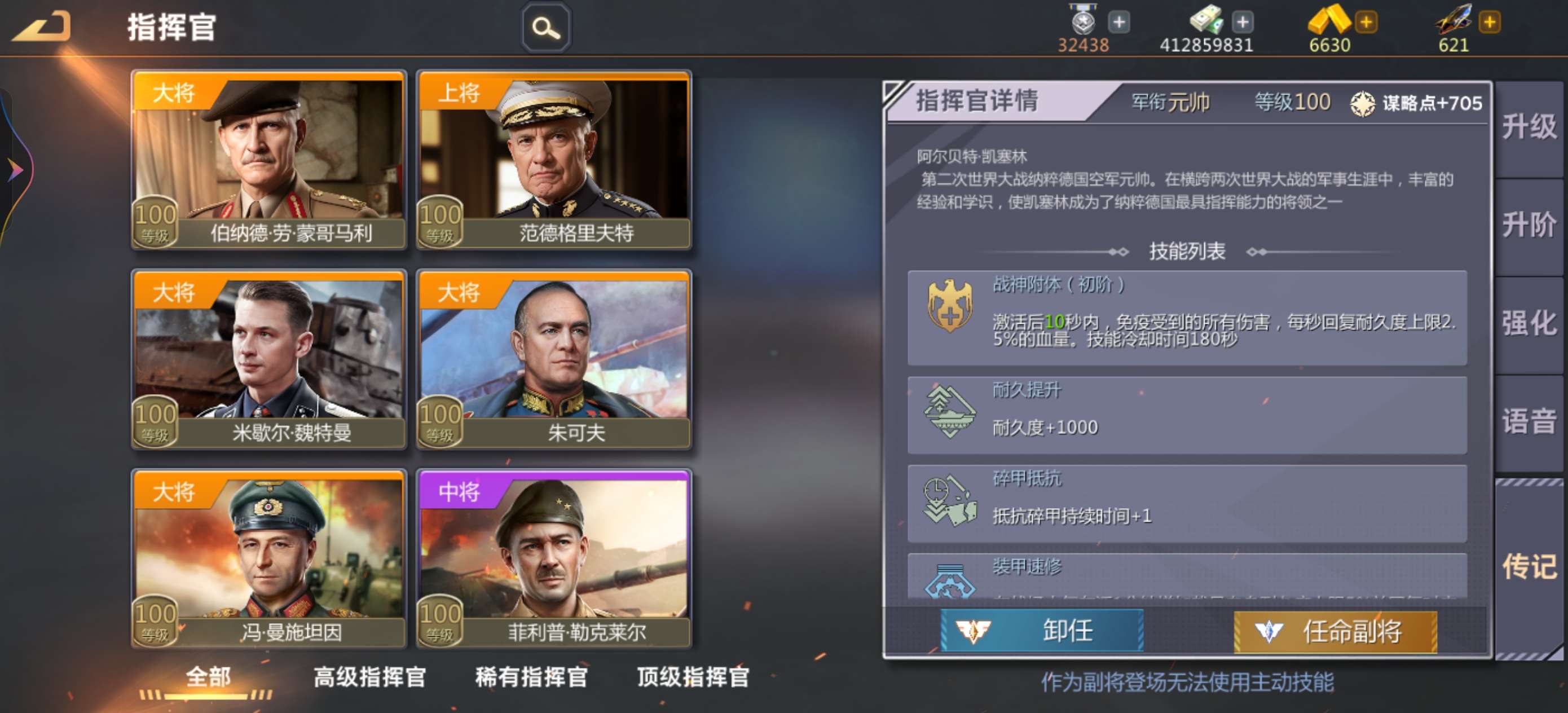The width and height of the screenshot is (1568, 713).
Task: Tap the 碎甲抵抗 skill icon
Action: coord(950,501)
